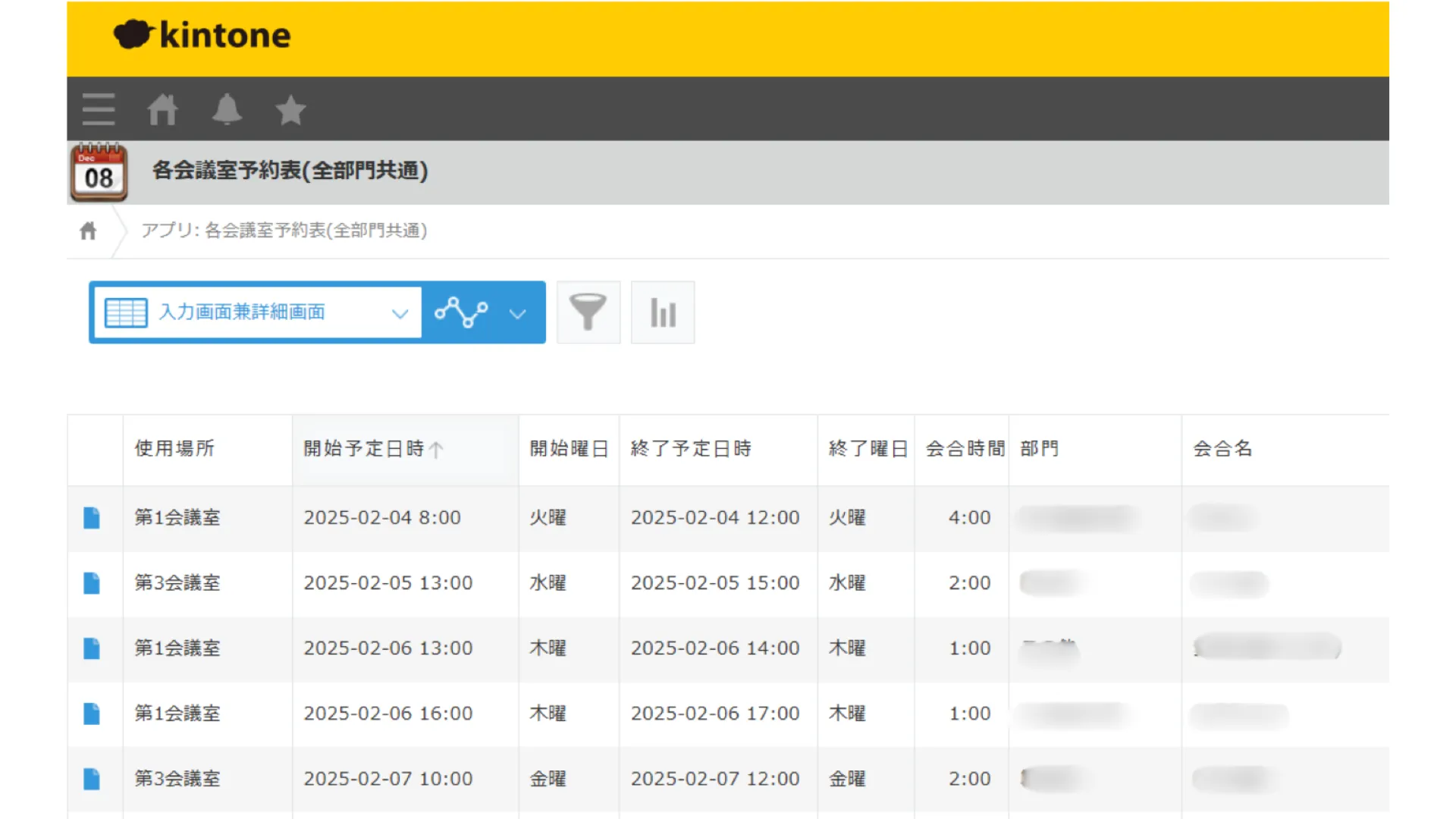Click the kintone logo
The image size is (1456, 819).
pyautogui.click(x=202, y=36)
